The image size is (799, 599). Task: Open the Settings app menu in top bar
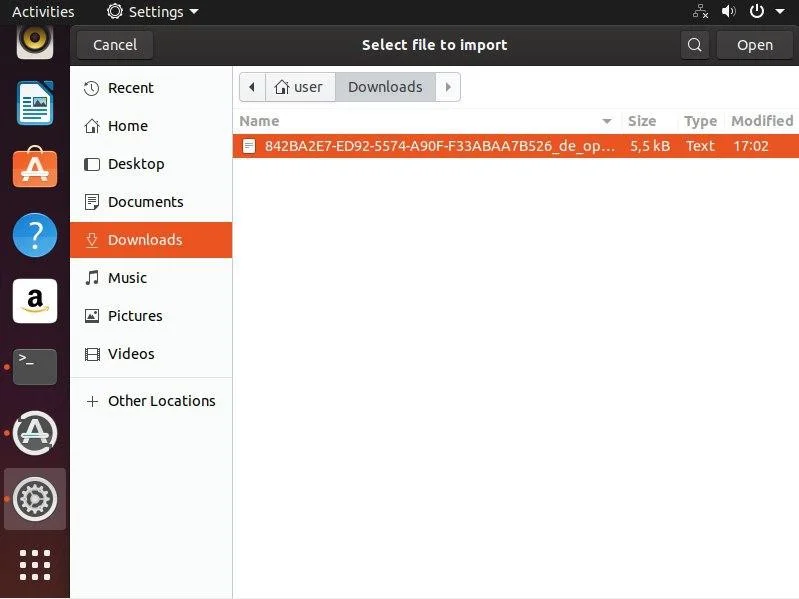point(153,12)
